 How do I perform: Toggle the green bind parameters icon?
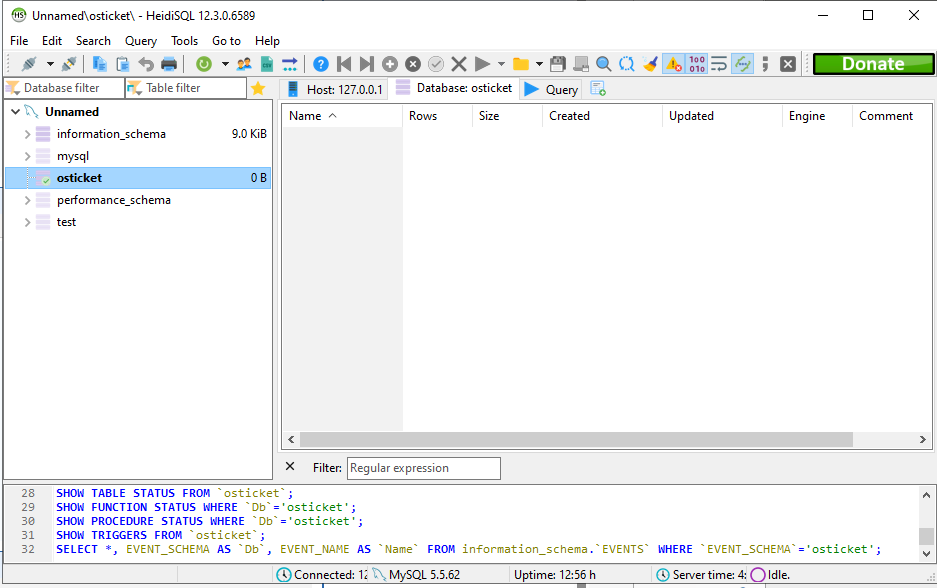pyautogui.click(x=743, y=64)
